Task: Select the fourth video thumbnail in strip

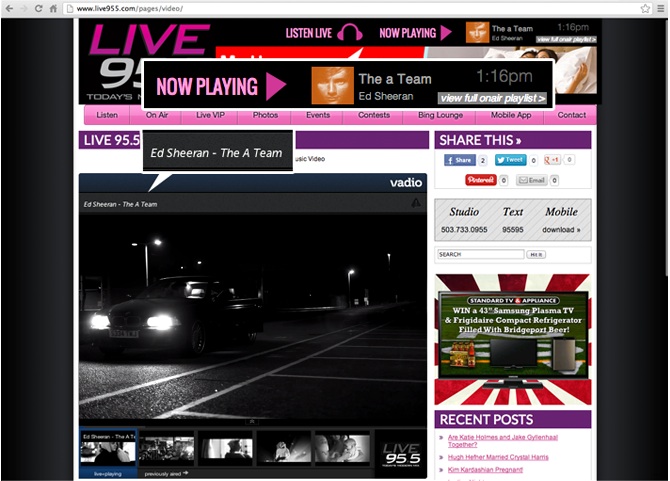Action: pyautogui.click(x=284, y=449)
